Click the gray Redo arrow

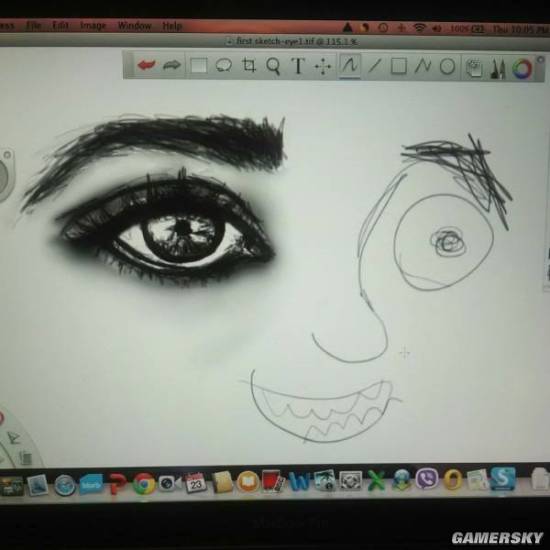[172, 65]
